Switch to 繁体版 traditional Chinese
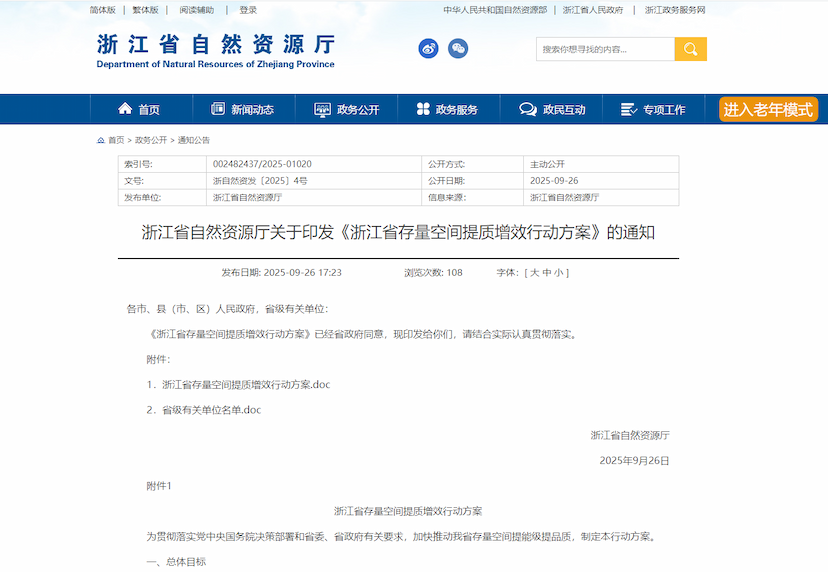This screenshot has height=572, width=828. click(146, 10)
